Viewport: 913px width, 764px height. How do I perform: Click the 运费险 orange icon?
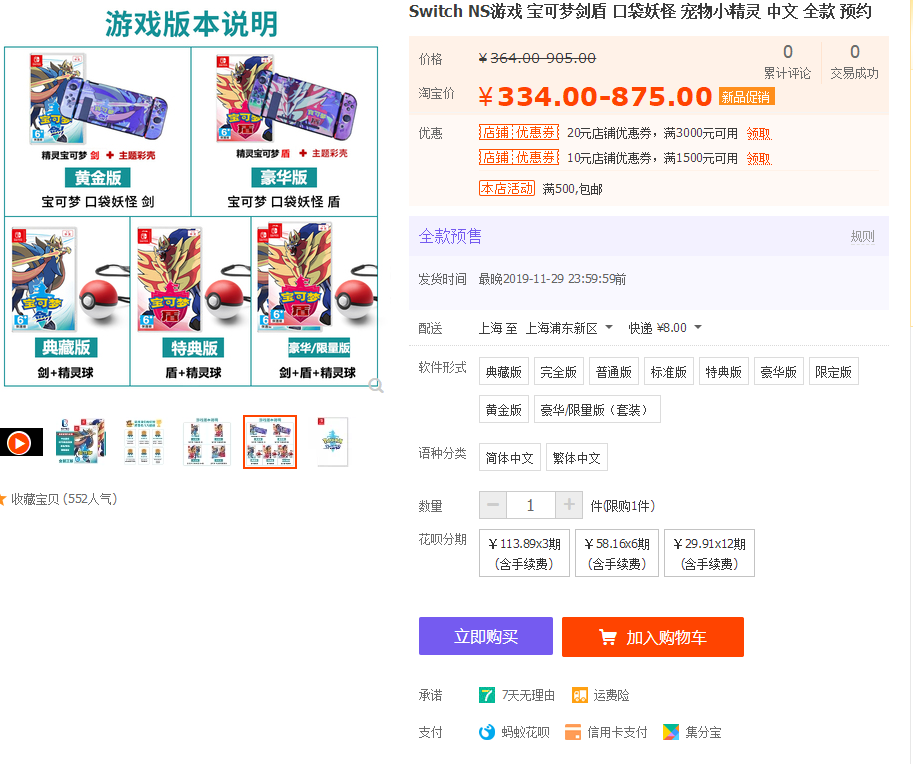[580, 695]
